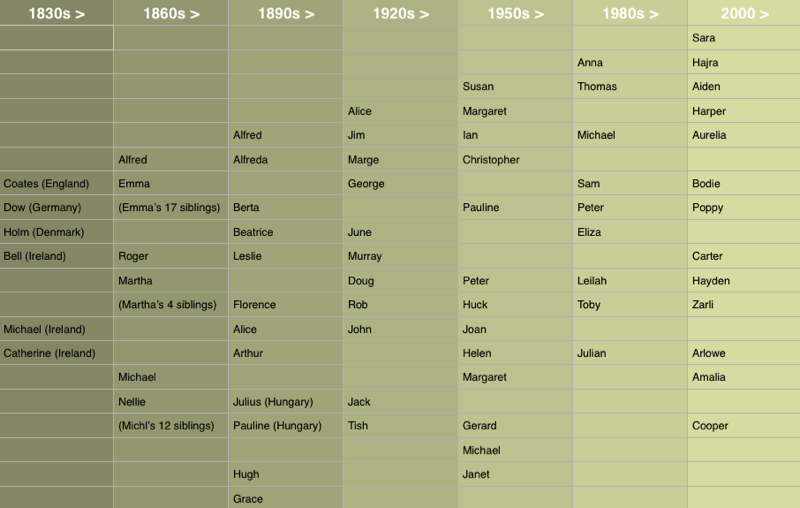Select the Coates (England) cell
This screenshot has width=800, height=508.
point(46,184)
